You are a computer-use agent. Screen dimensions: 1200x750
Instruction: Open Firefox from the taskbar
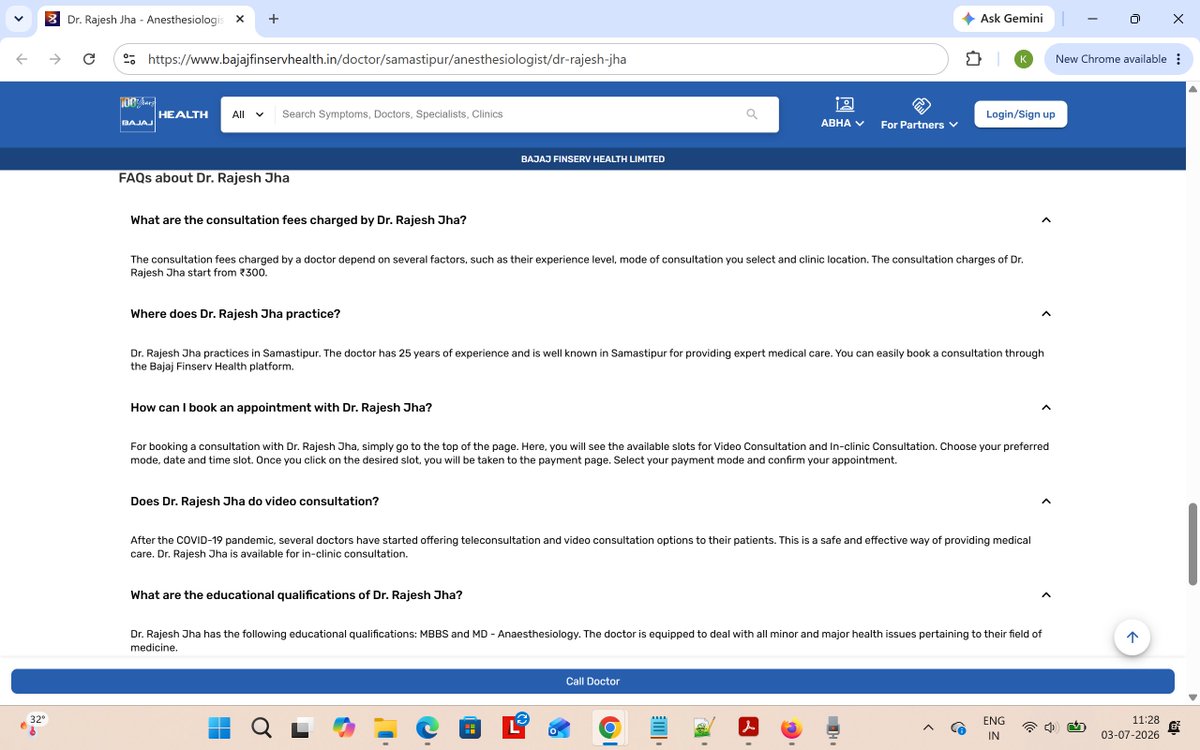[x=791, y=727]
